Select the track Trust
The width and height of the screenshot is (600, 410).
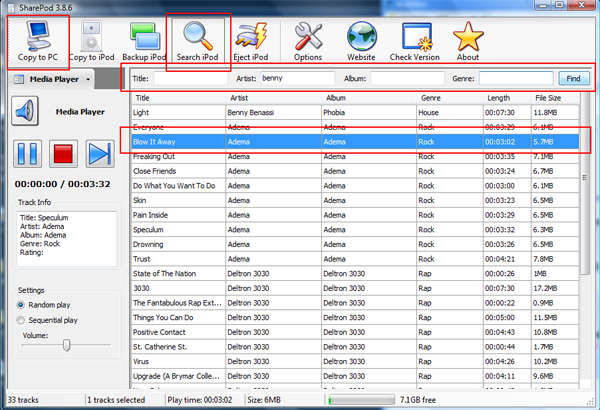pos(355,259)
